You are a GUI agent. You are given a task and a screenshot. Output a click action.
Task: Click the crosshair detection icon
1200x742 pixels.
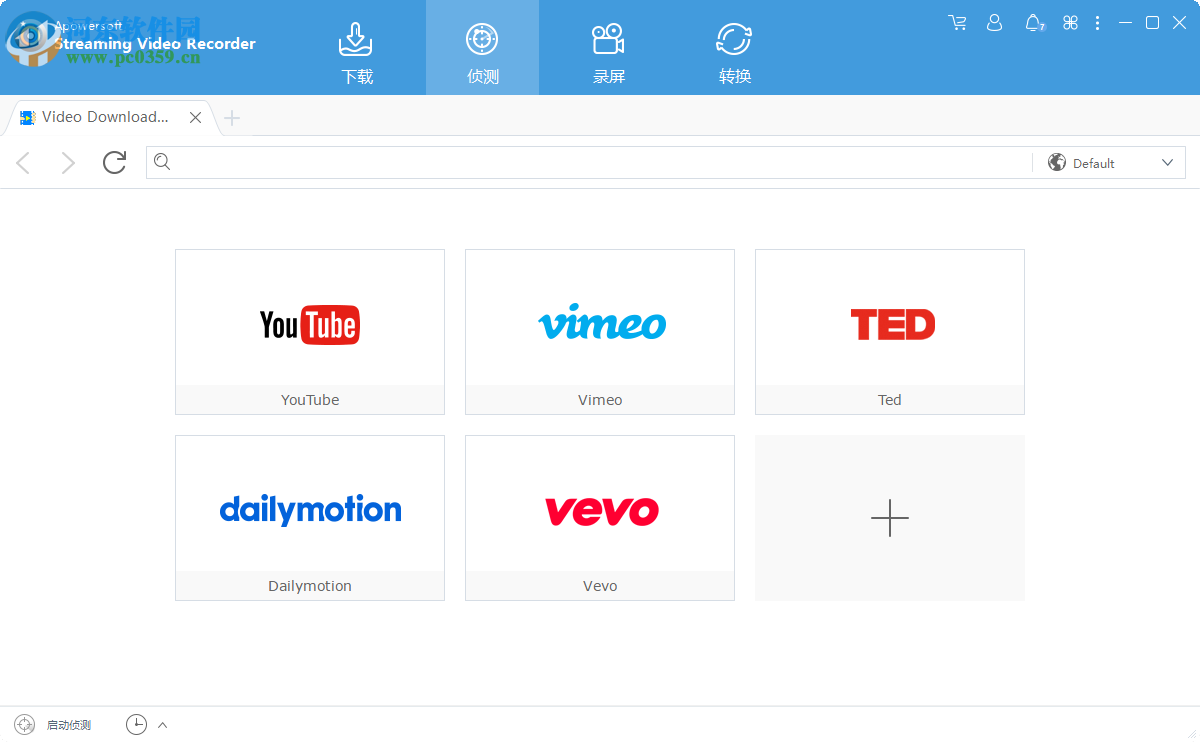[x=482, y=38]
